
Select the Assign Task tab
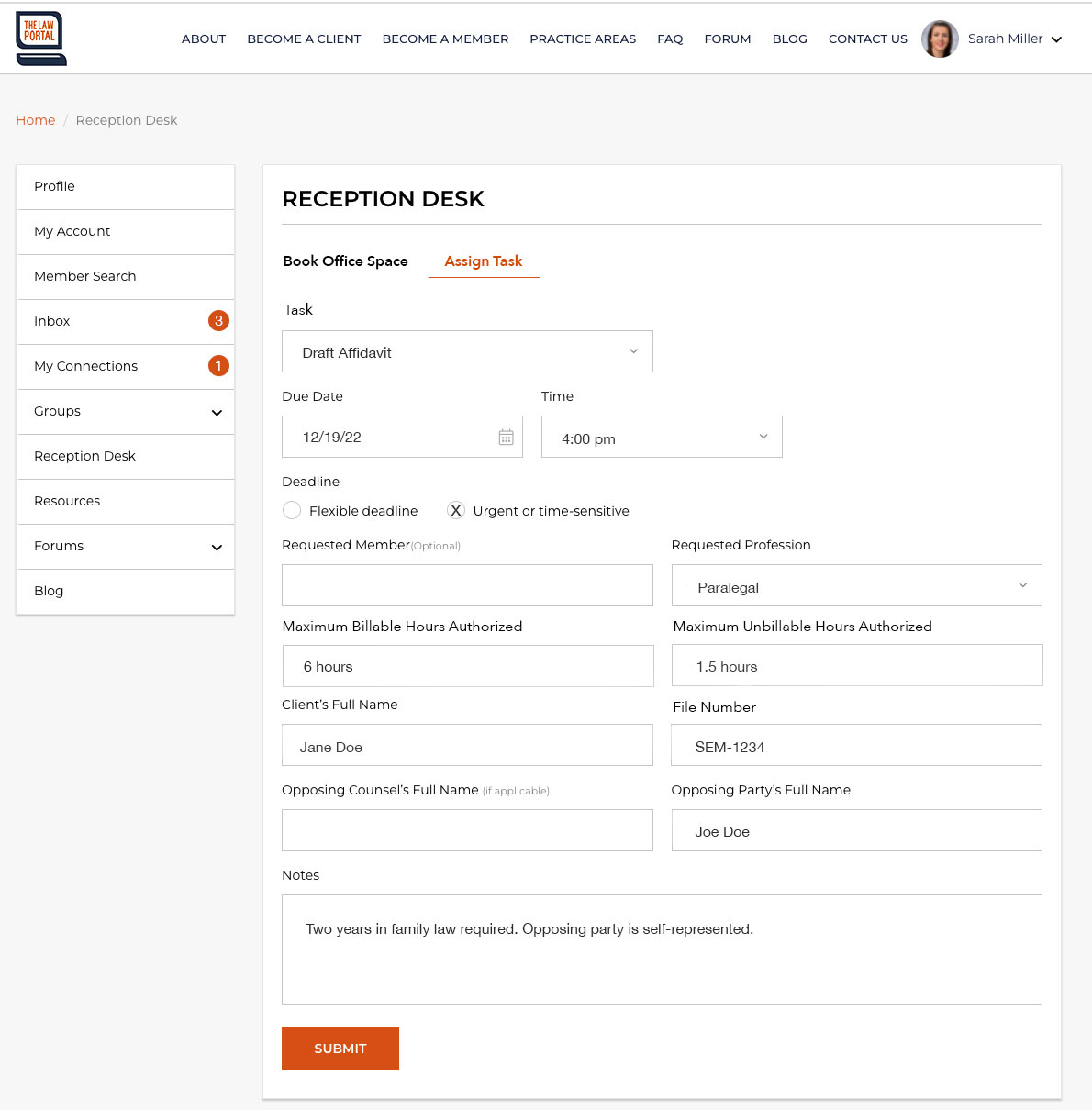[x=483, y=261]
